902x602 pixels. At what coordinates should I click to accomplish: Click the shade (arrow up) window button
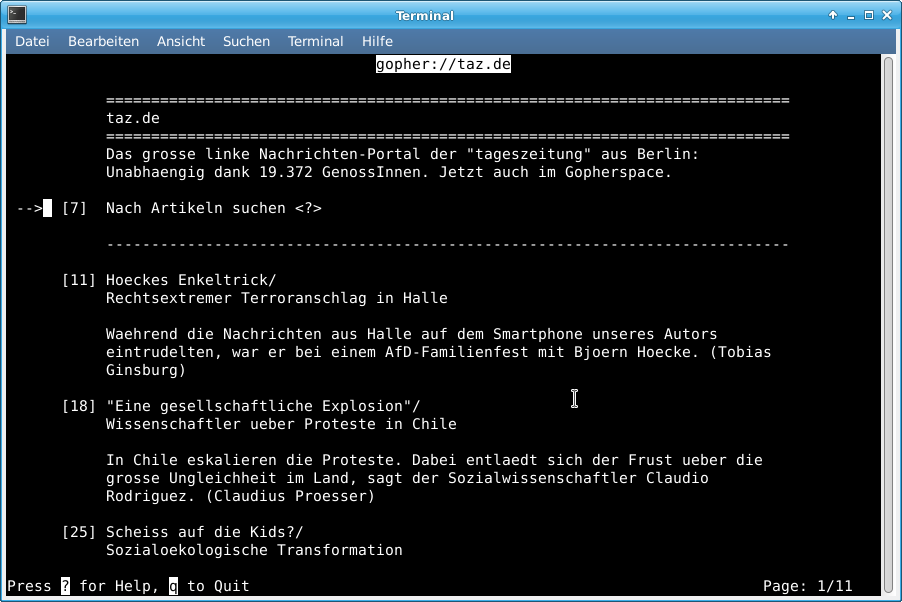833,15
